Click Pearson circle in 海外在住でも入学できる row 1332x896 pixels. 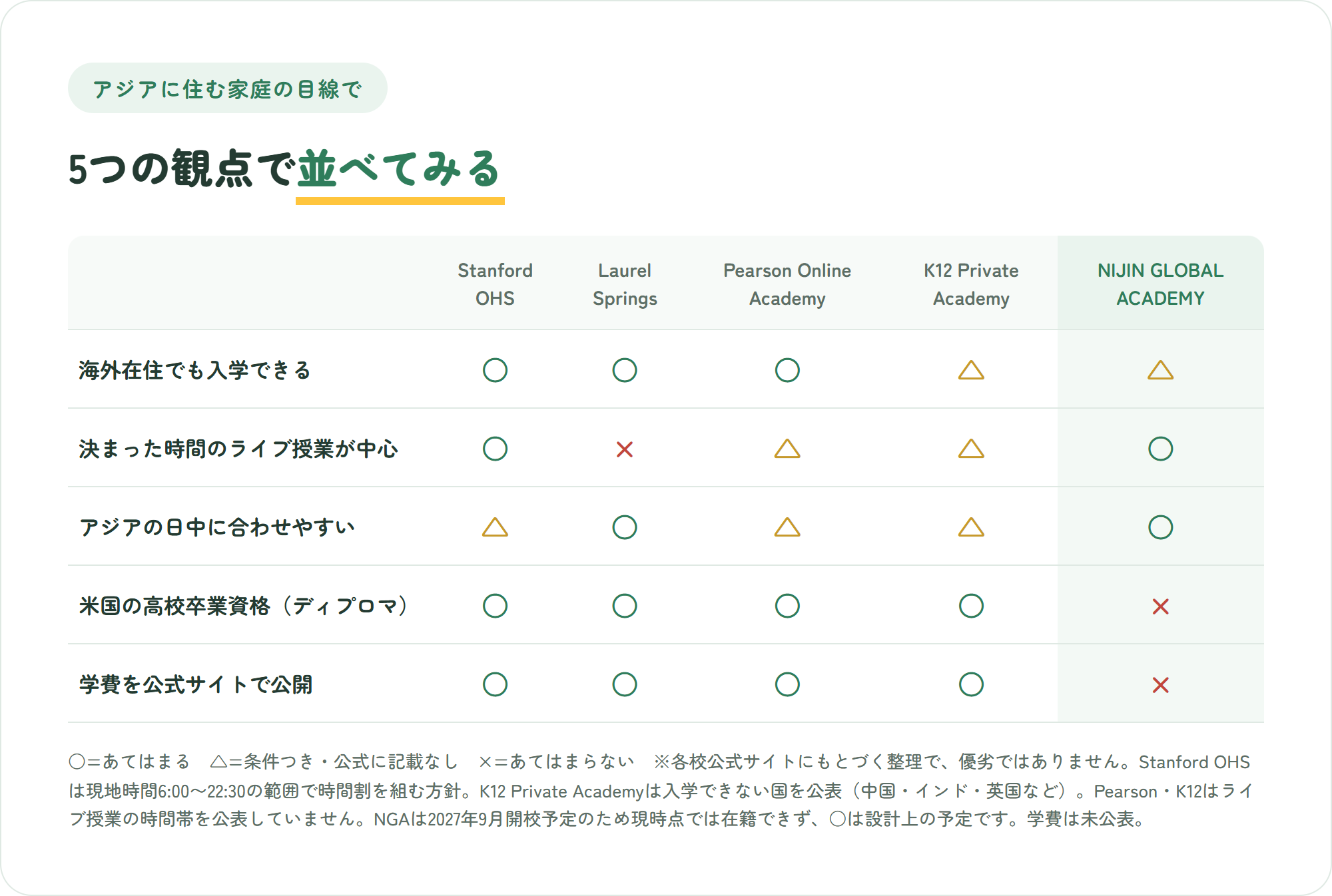787,370
